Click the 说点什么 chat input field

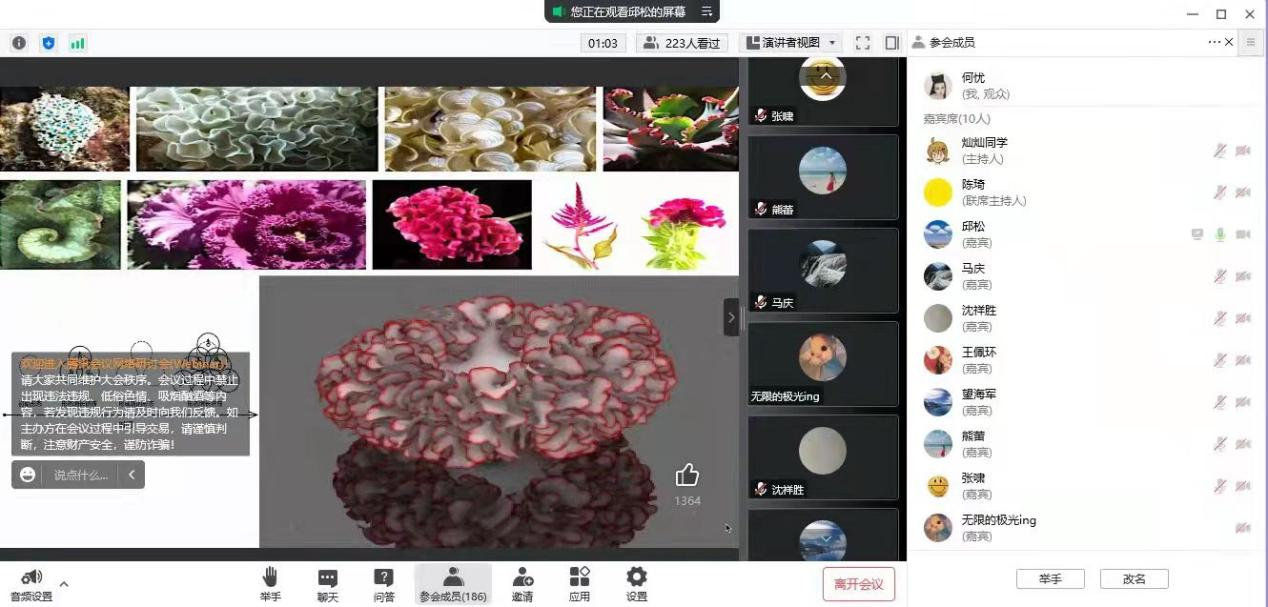82,475
